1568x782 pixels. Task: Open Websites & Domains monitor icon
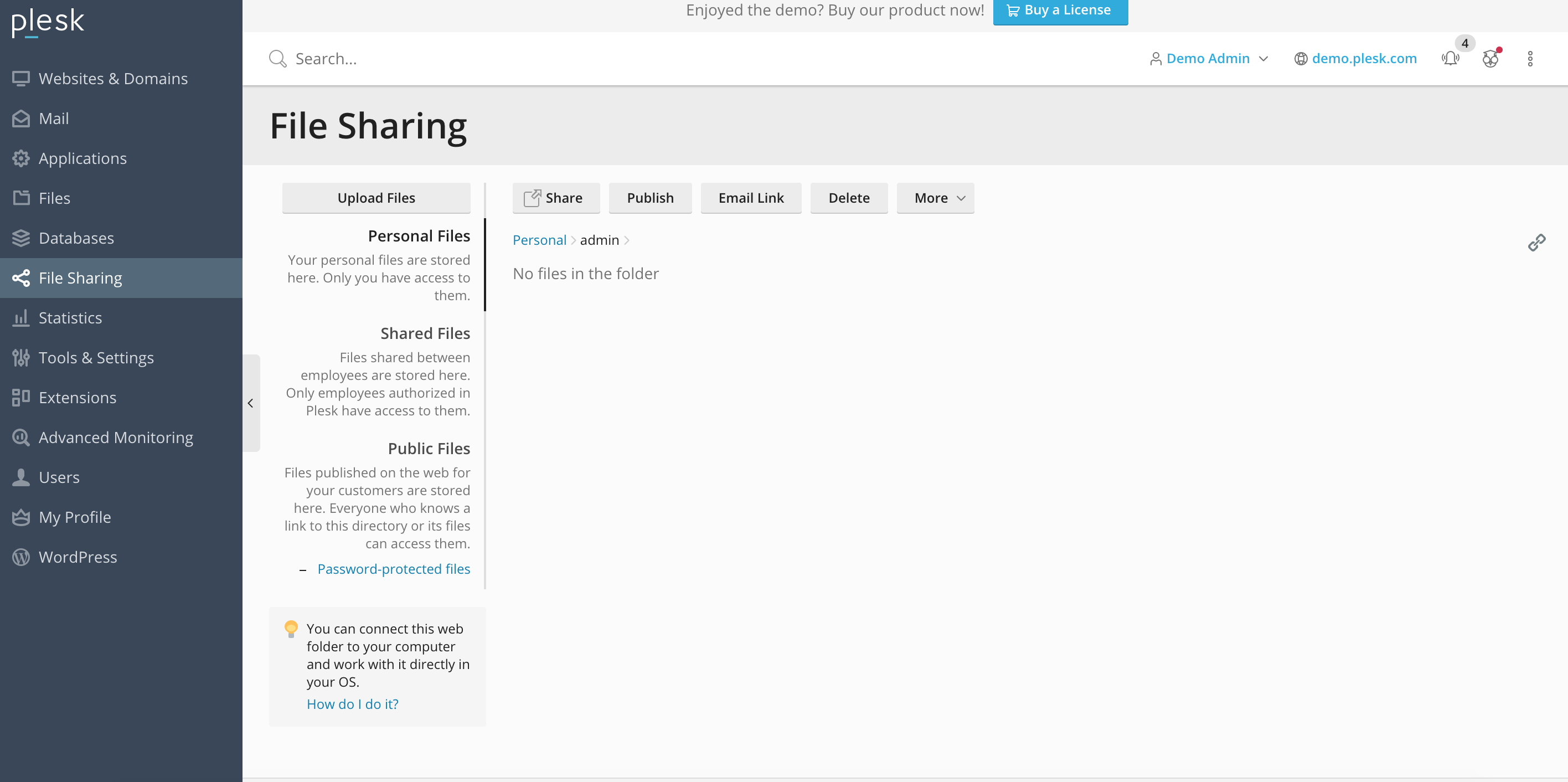pos(20,79)
